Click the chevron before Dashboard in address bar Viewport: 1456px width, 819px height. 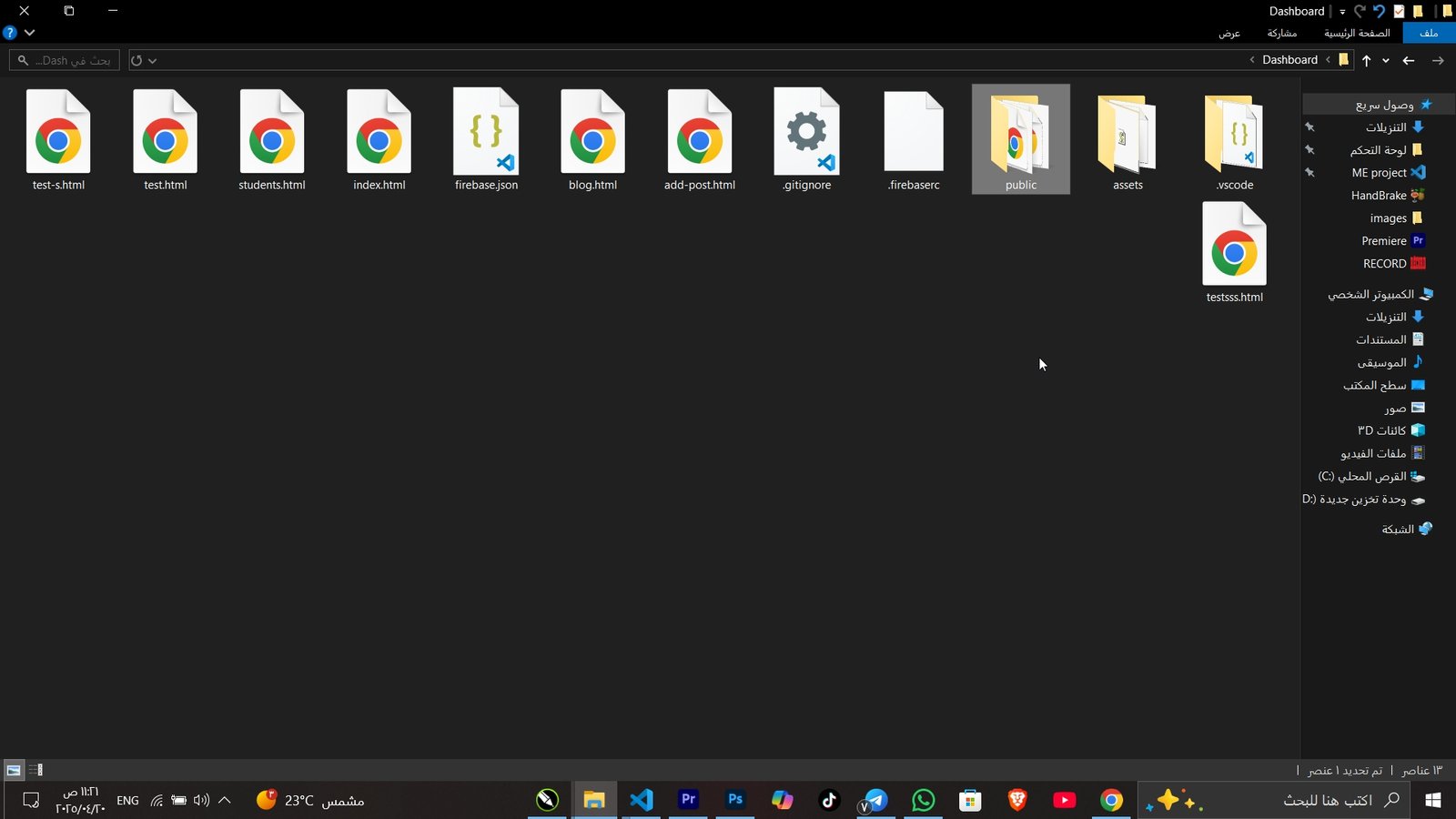(x=1328, y=60)
